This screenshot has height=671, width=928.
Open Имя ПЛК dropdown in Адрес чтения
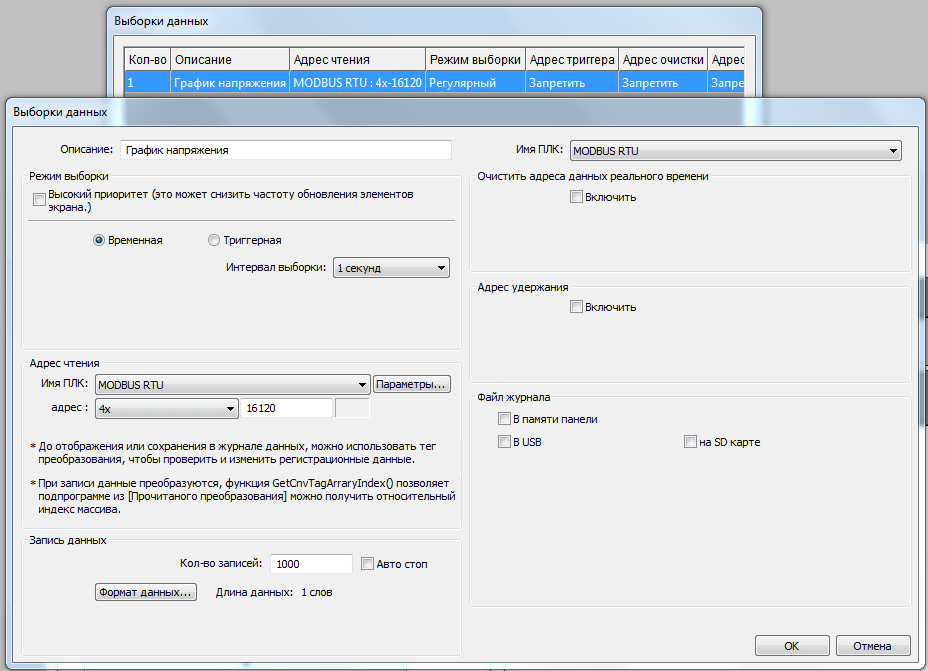coord(232,385)
